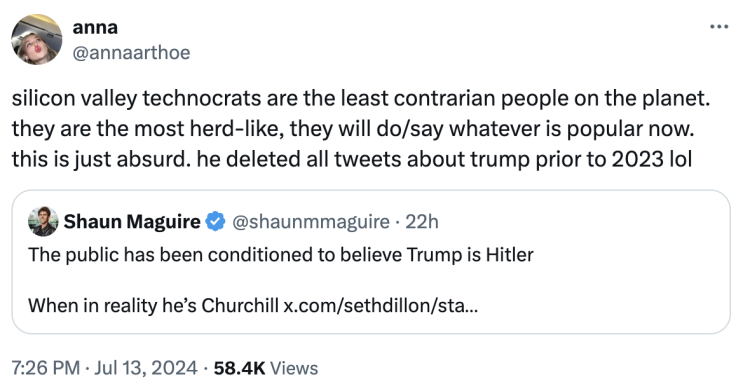The height and width of the screenshot is (384, 750).
Task: Click anna's profile picture
Action: (x=37, y=39)
